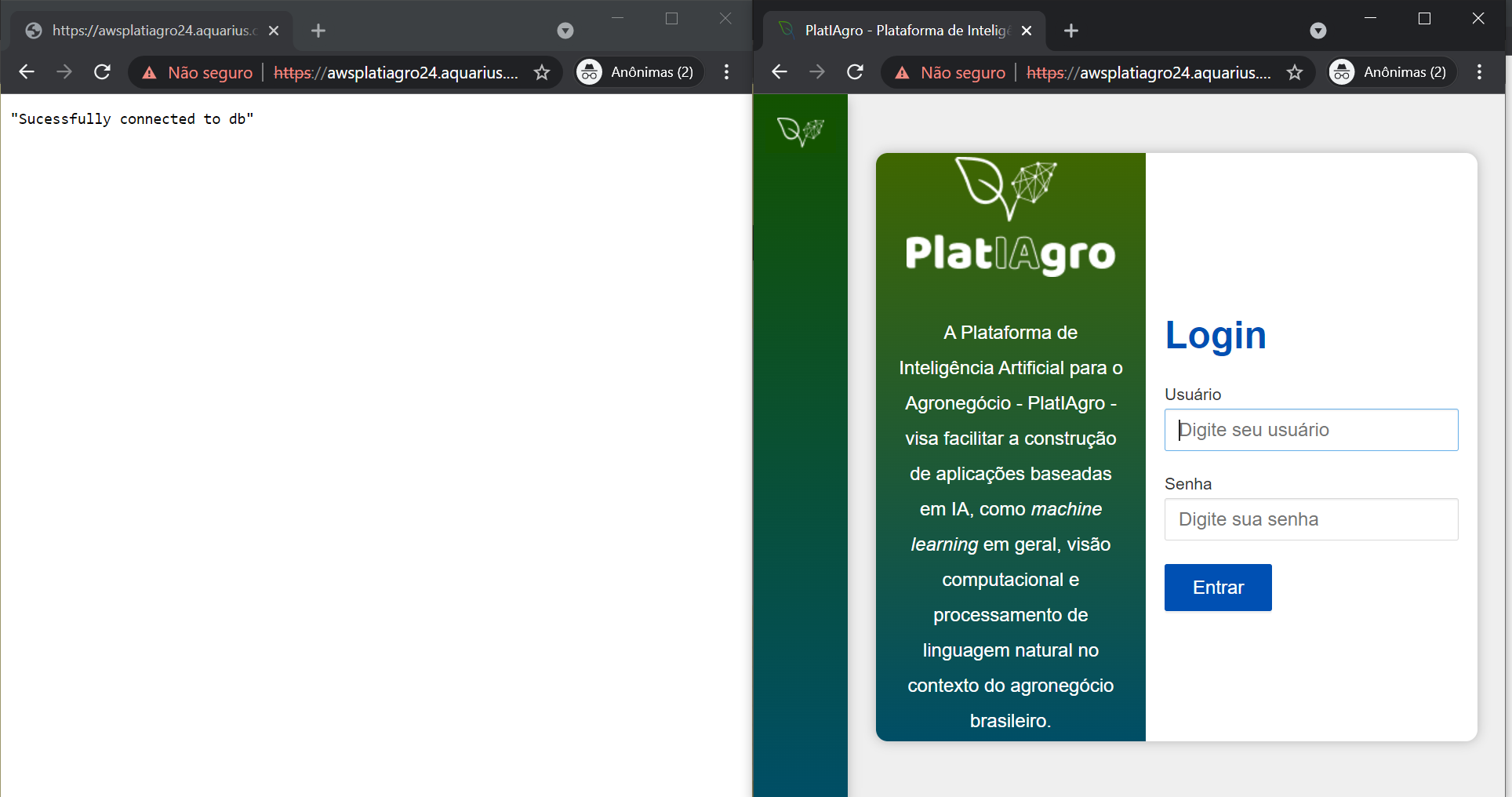Viewport: 1512px width, 797px height.
Task: Click back arrow in PlatIAgro window
Action: 780,72
